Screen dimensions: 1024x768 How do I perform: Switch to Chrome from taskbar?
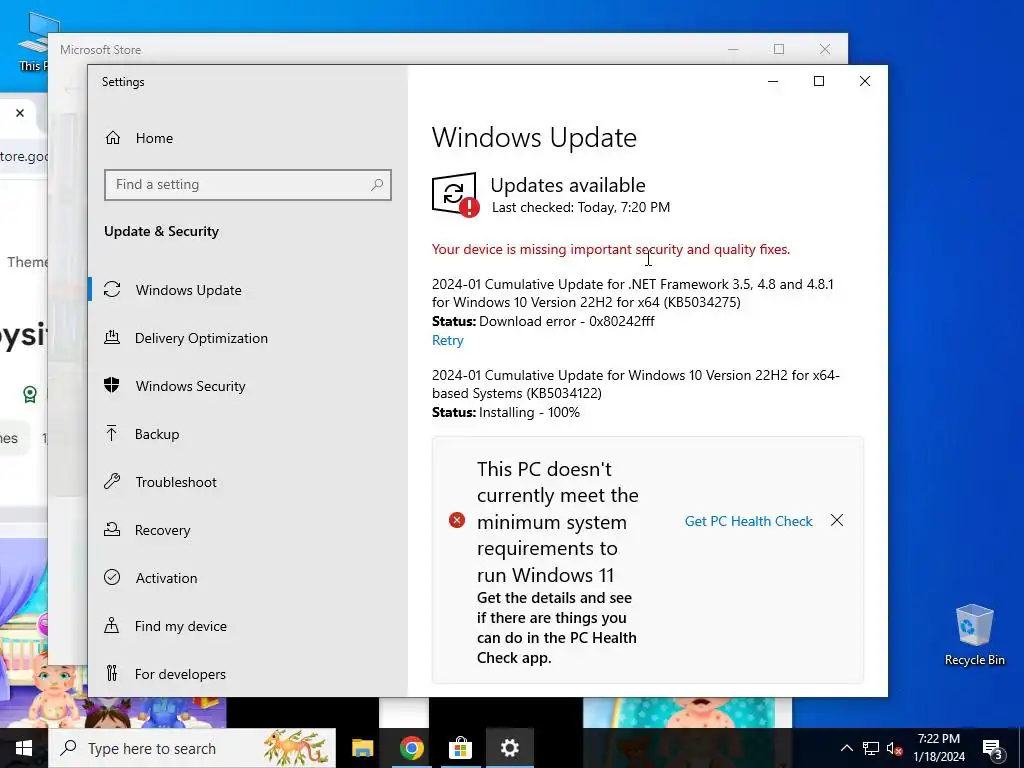click(x=411, y=748)
